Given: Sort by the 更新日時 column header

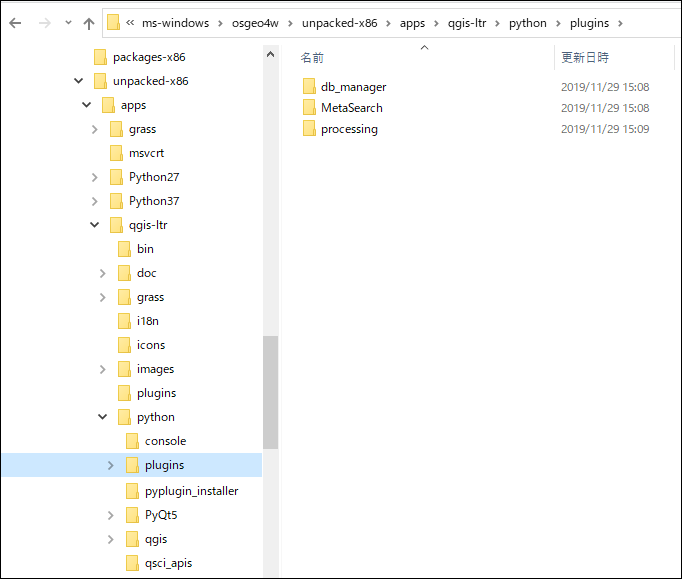Looking at the screenshot, I should [585, 58].
